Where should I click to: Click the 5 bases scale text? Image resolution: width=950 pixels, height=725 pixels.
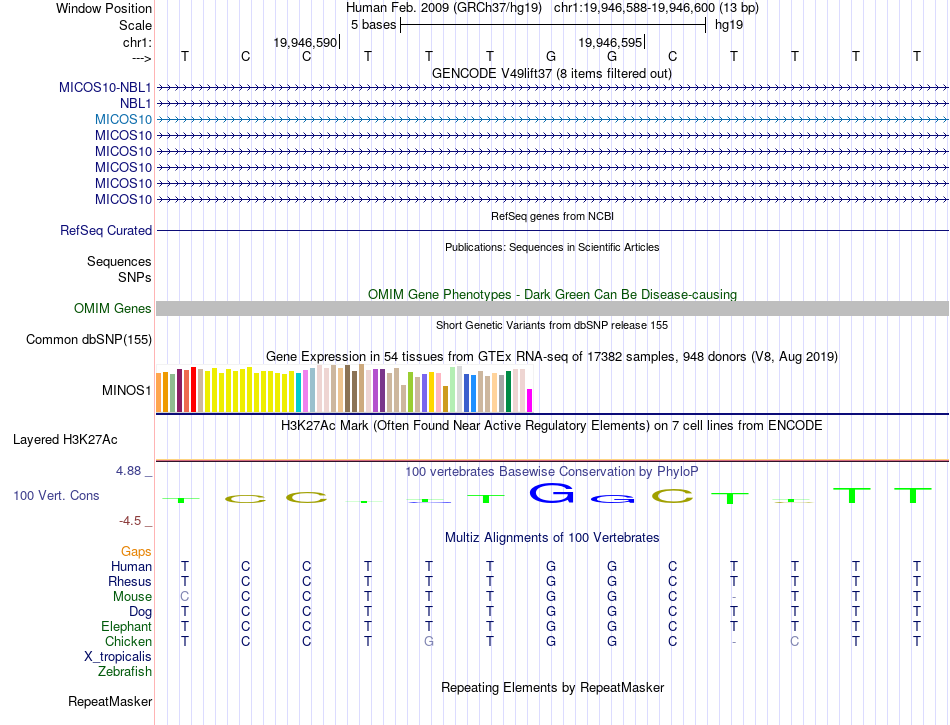pyautogui.click(x=373, y=25)
